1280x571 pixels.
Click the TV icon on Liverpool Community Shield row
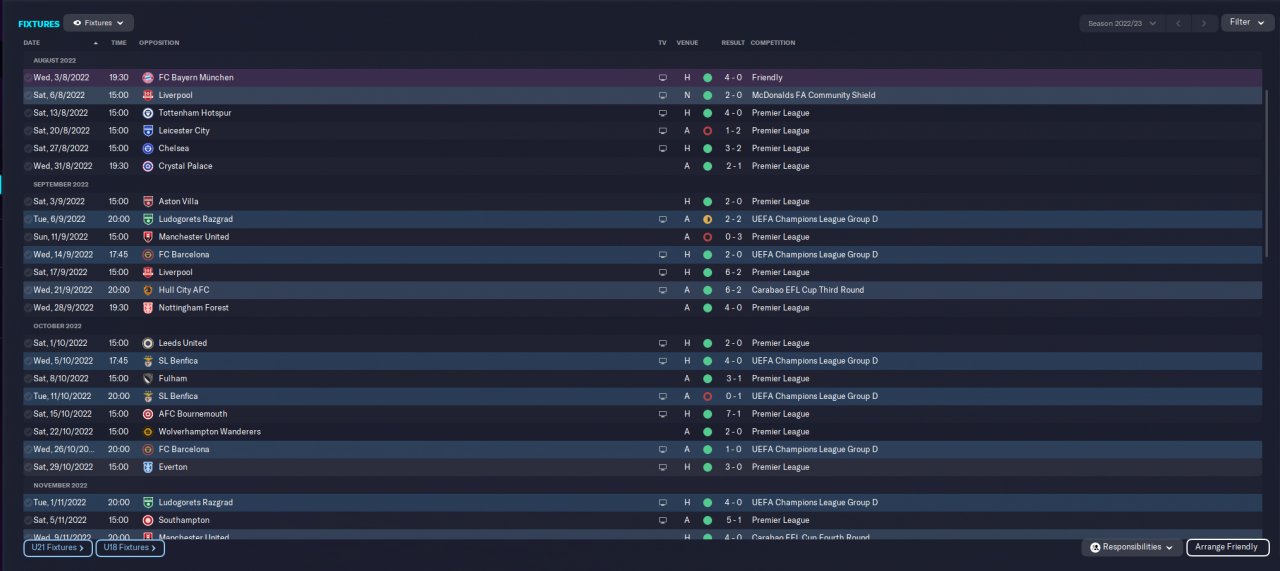point(662,95)
